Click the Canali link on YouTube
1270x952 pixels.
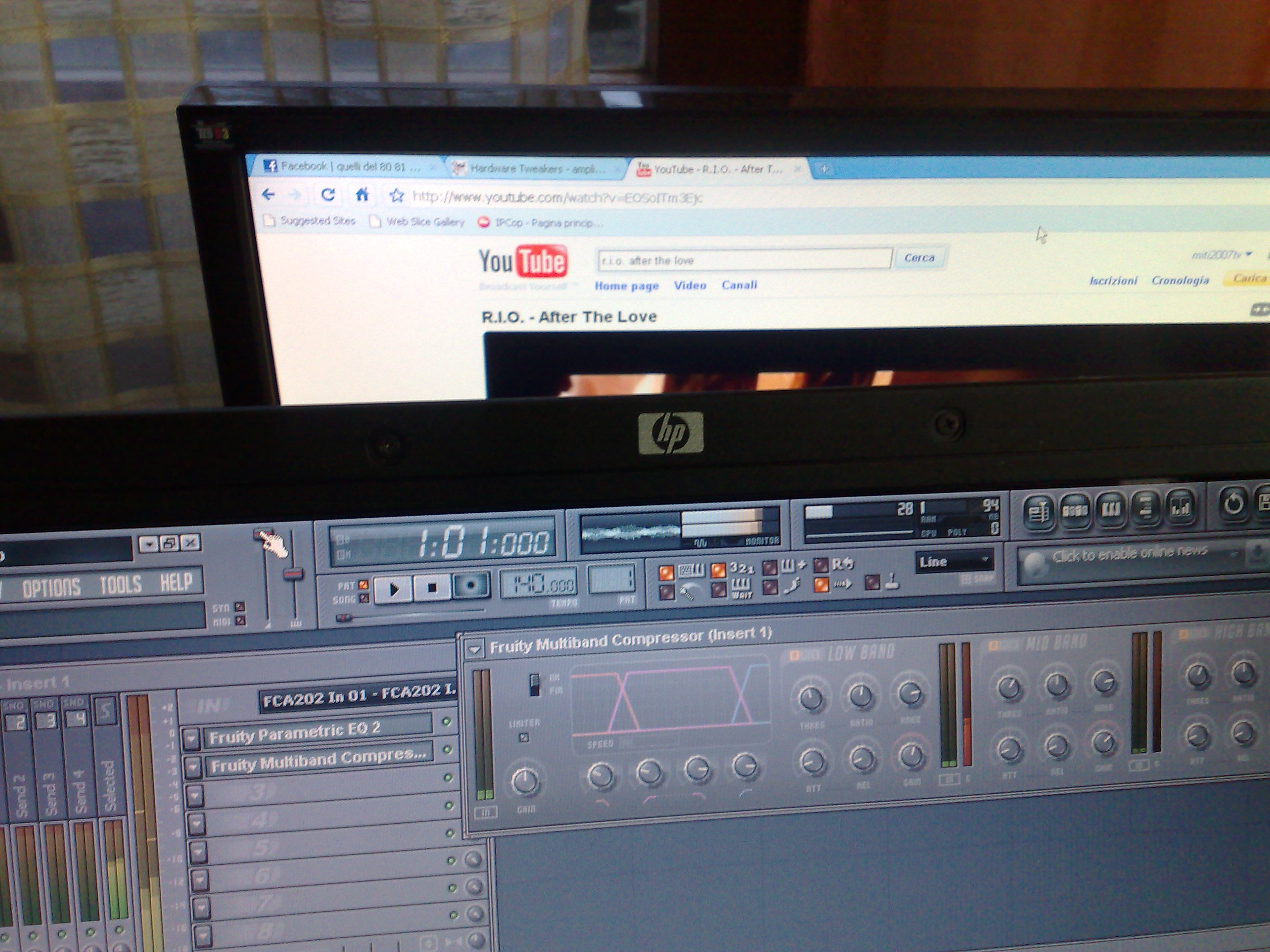point(739,285)
